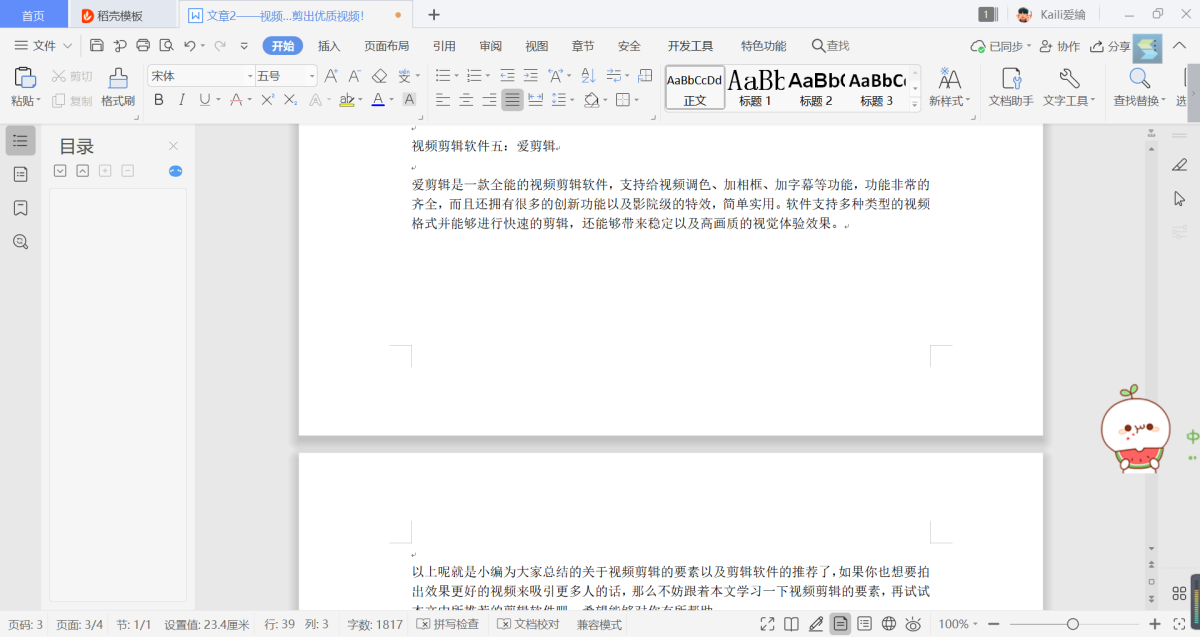Switch to the 插入 (Insert) ribbon tab
Image resolution: width=1200 pixels, height=637 pixels.
coord(329,46)
